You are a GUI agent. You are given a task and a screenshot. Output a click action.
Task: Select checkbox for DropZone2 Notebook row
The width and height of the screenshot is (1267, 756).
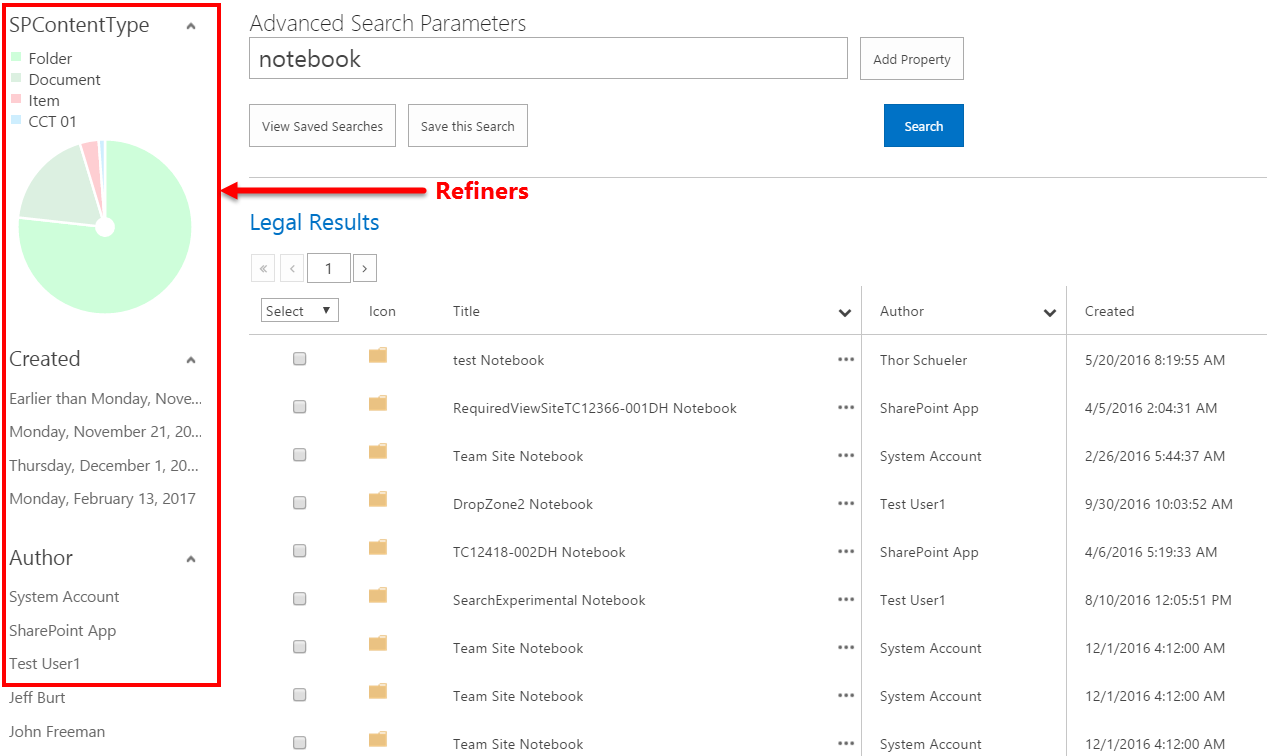coord(299,504)
